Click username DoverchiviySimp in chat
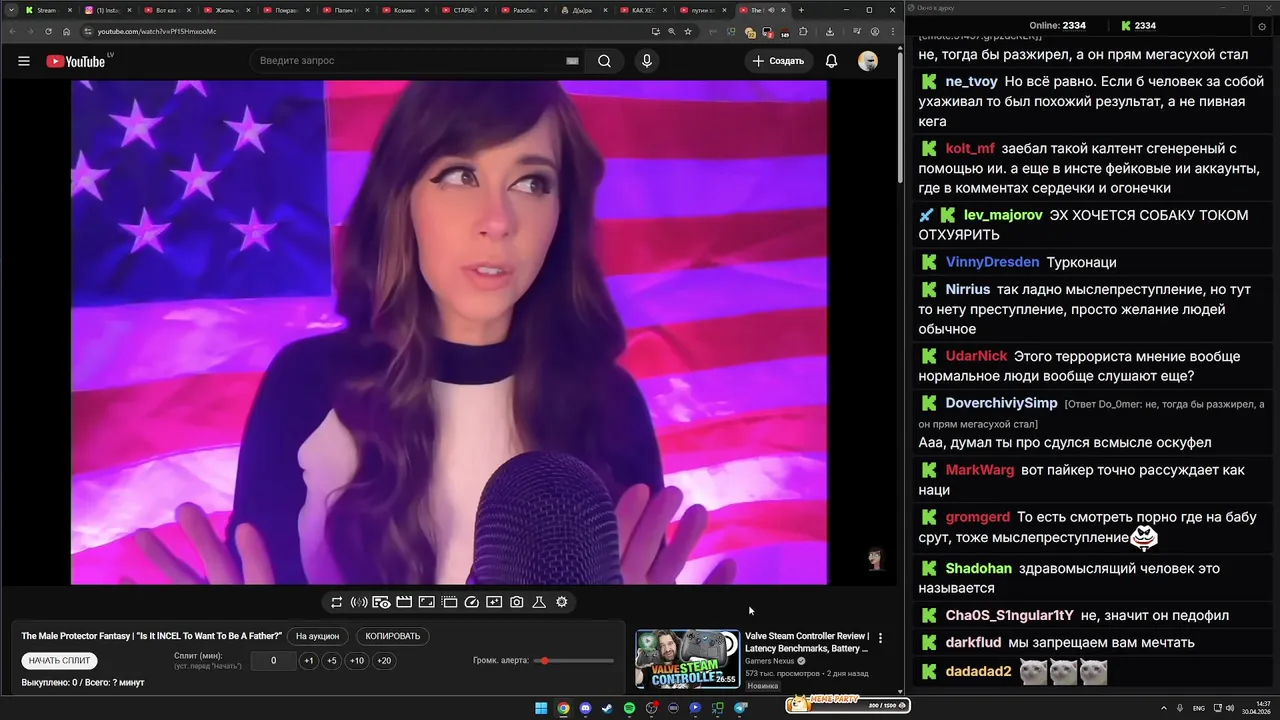This screenshot has height=720, width=1280. point(1001,403)
